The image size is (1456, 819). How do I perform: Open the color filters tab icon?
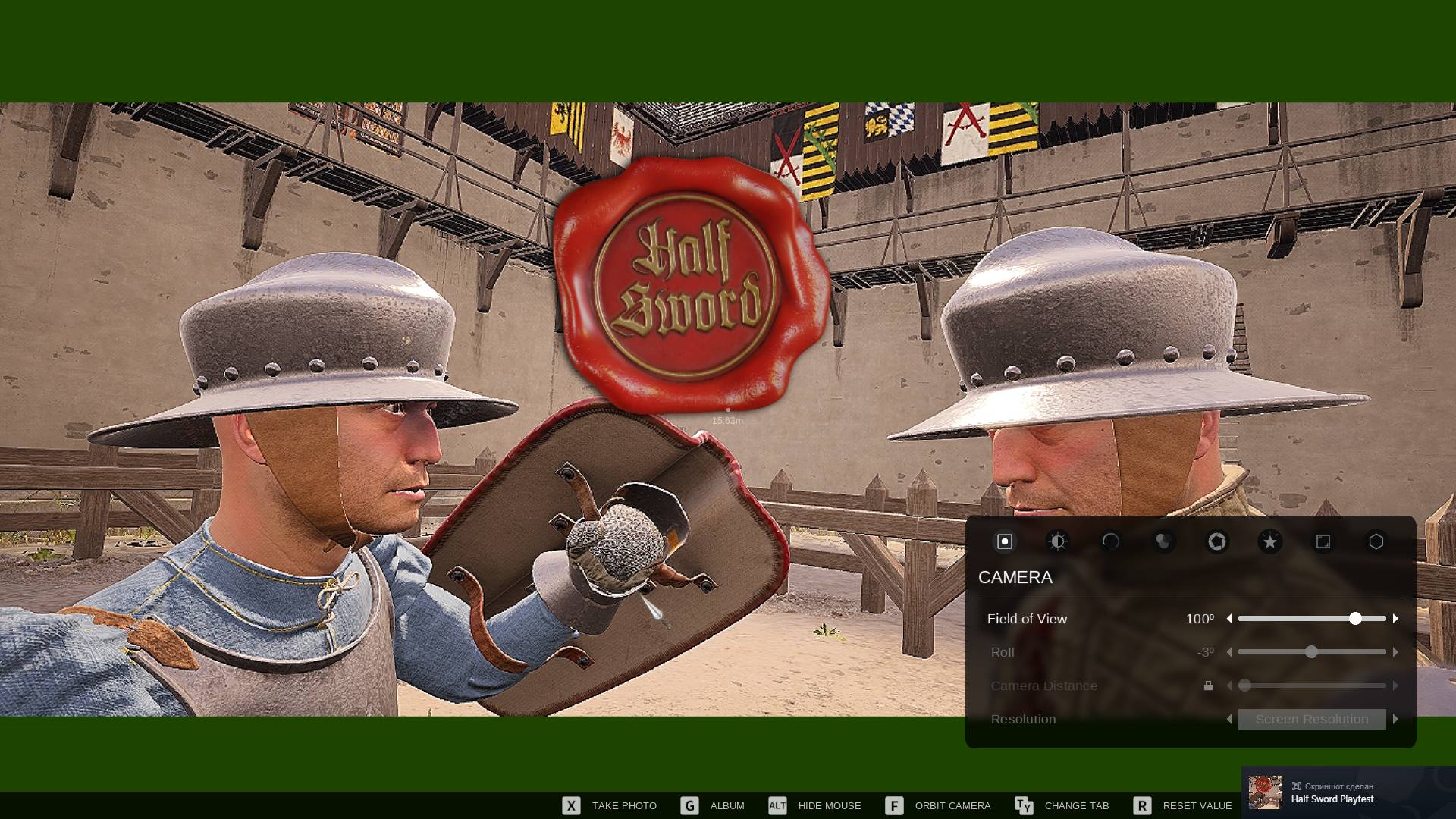click(x=1164, y=541)
